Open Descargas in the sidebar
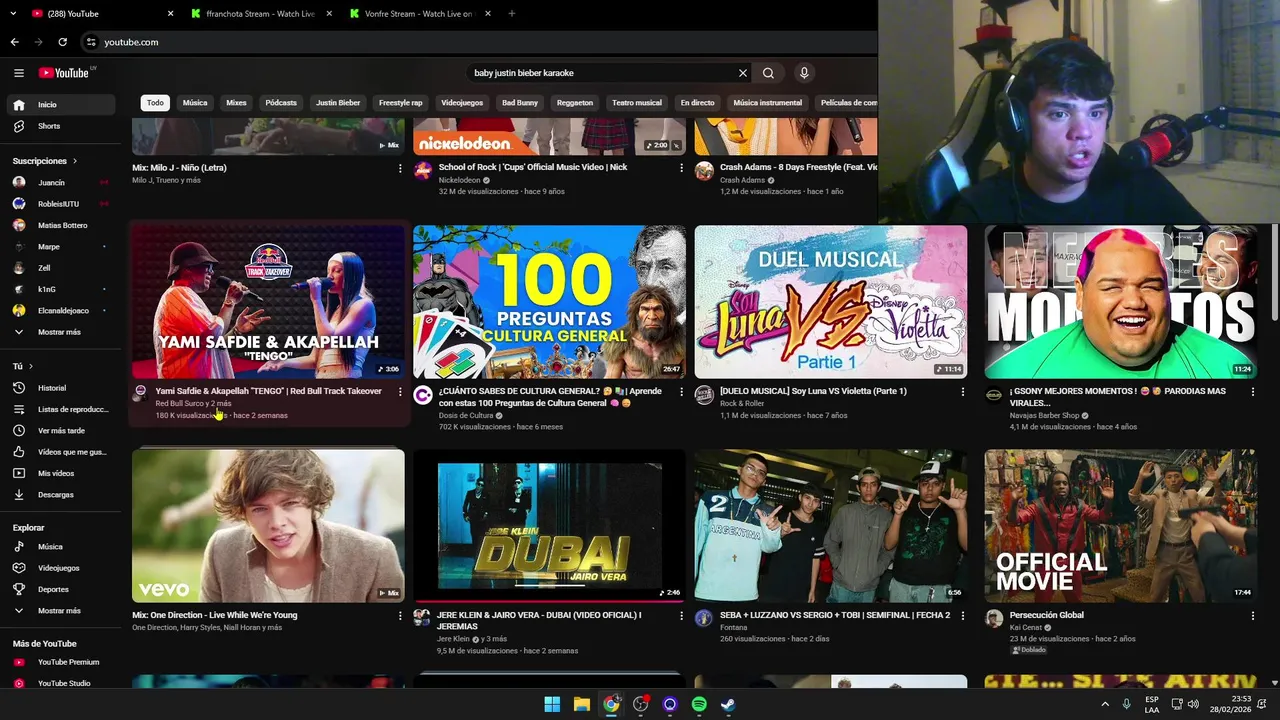This screenshot has width=1280, height=720. click(x=63, y=495)
